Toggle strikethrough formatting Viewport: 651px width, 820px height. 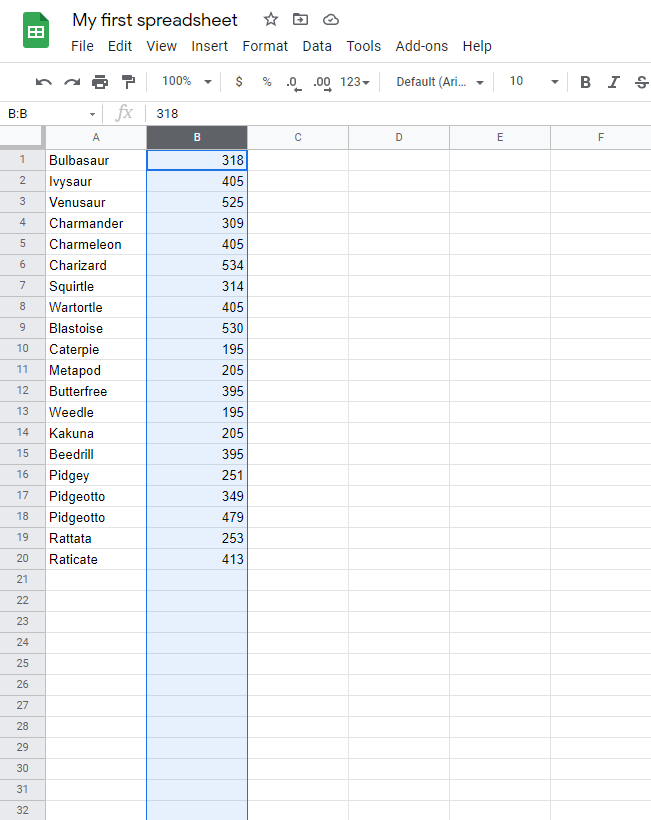pyautogui.click(x=641, y=82)
